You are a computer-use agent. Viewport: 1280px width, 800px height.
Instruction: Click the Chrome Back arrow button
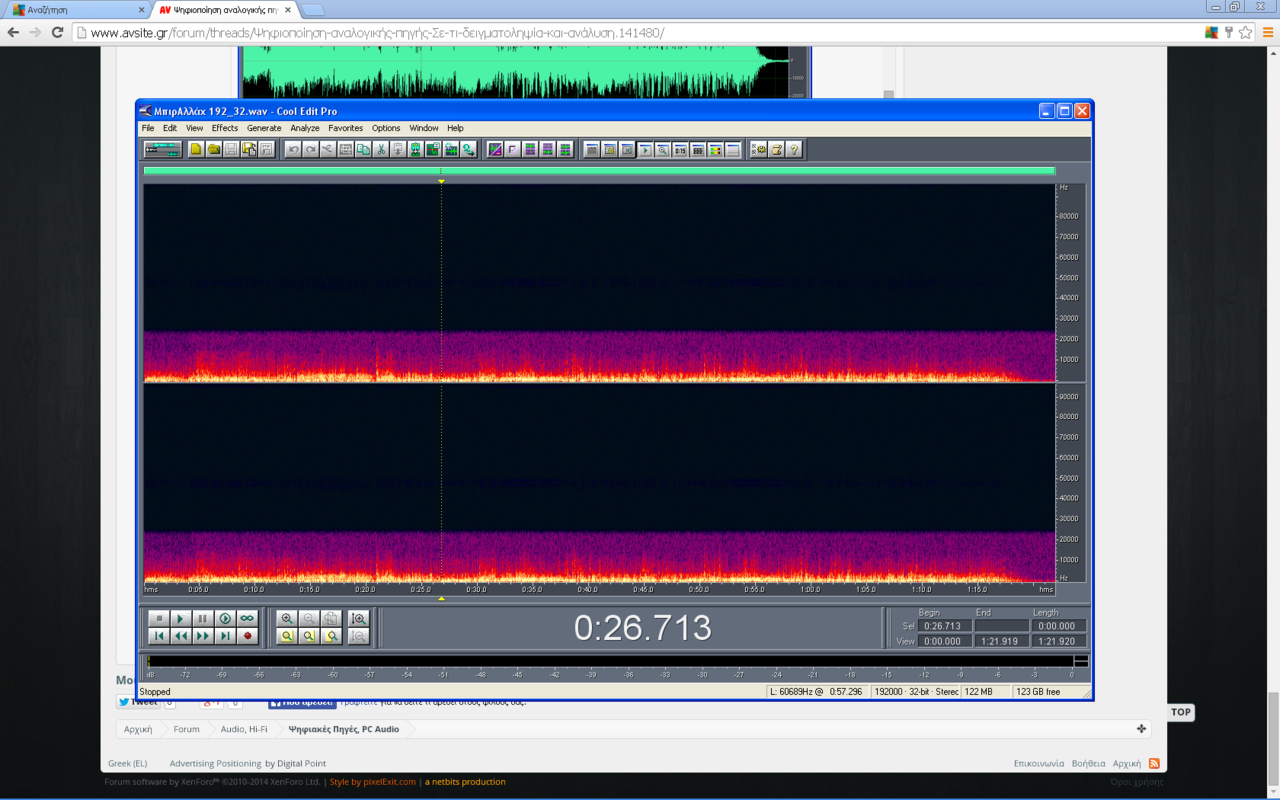click(x=13, y=32)
